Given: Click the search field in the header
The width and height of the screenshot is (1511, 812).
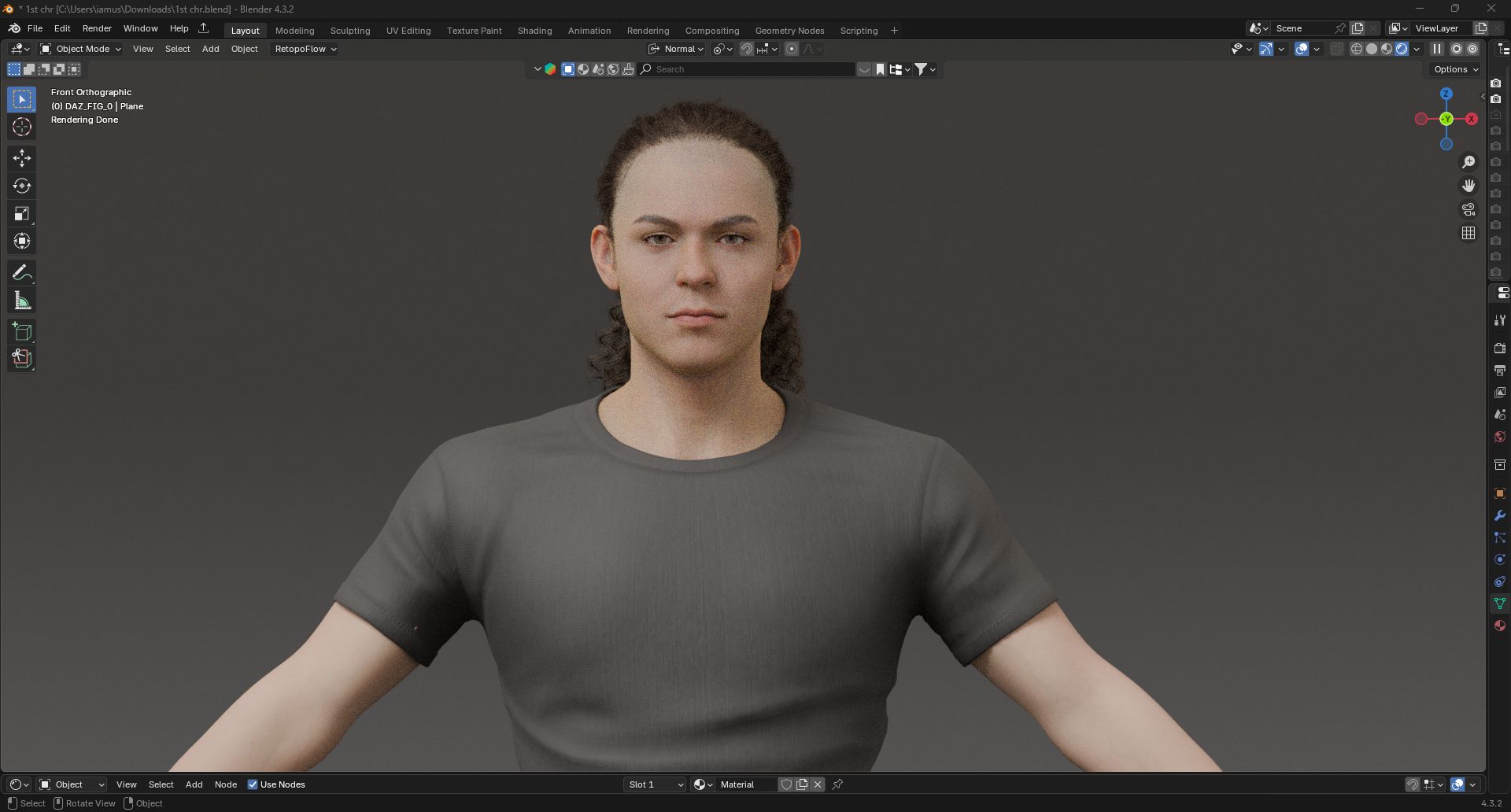Looking at the screenshot, I should [x=748, y=69].
